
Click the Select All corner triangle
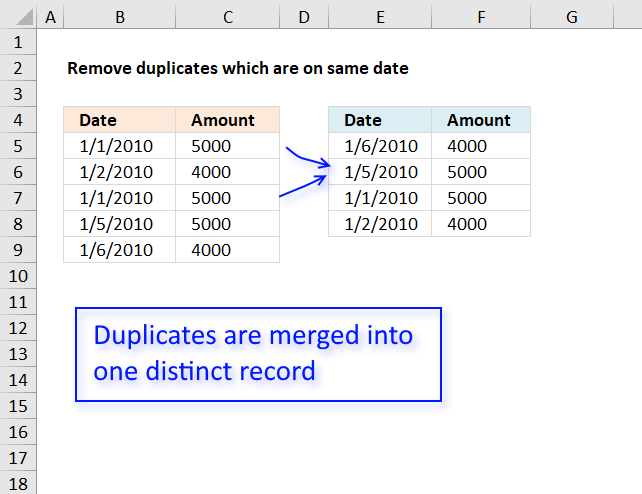[24, 17]
